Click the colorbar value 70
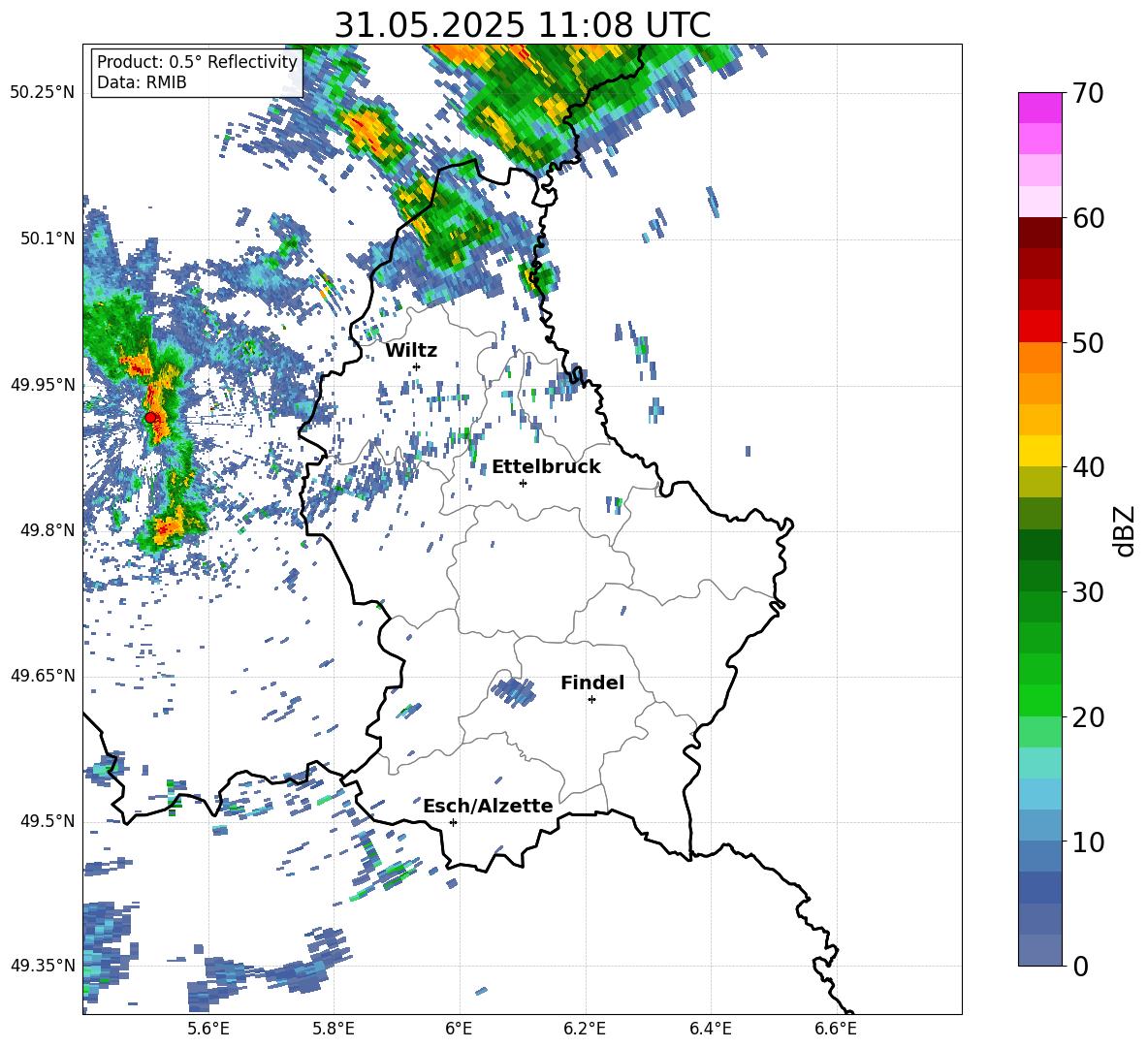1148x1048 pixels. pyautogui.click(x=1088, y=93)
